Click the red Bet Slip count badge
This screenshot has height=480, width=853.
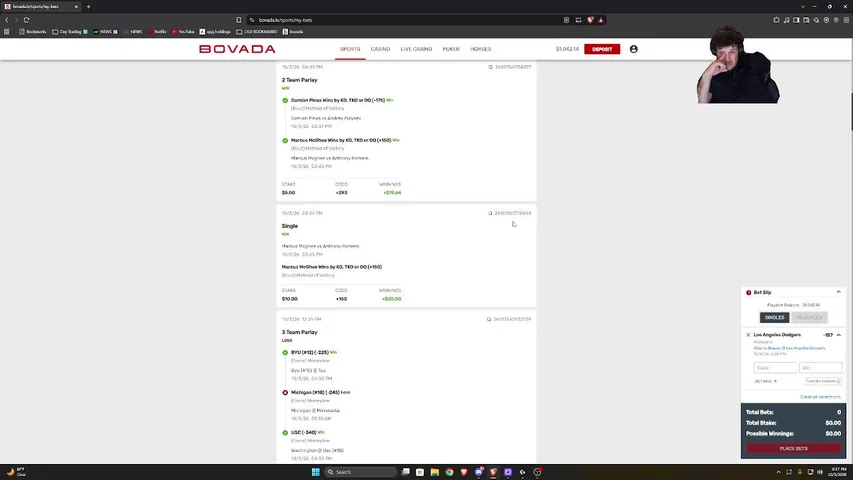click(x=749, y=292)
